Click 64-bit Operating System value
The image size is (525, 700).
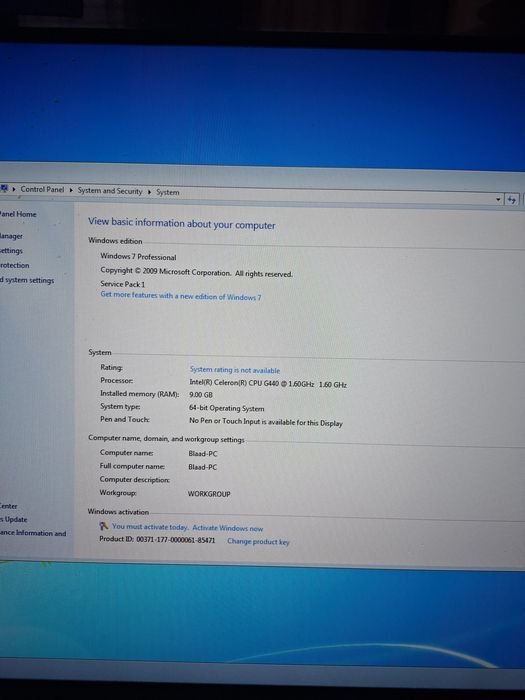click(x=227, y=408)
